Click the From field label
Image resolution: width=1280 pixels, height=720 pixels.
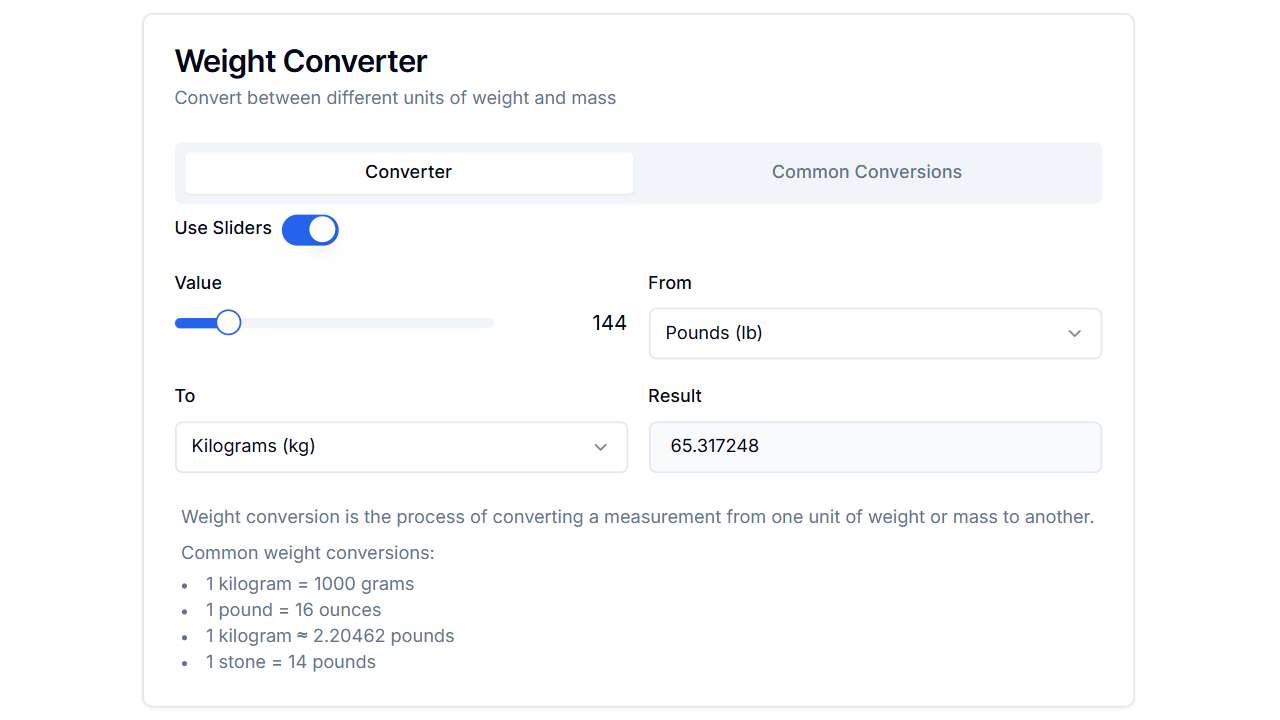coord(669,283)
